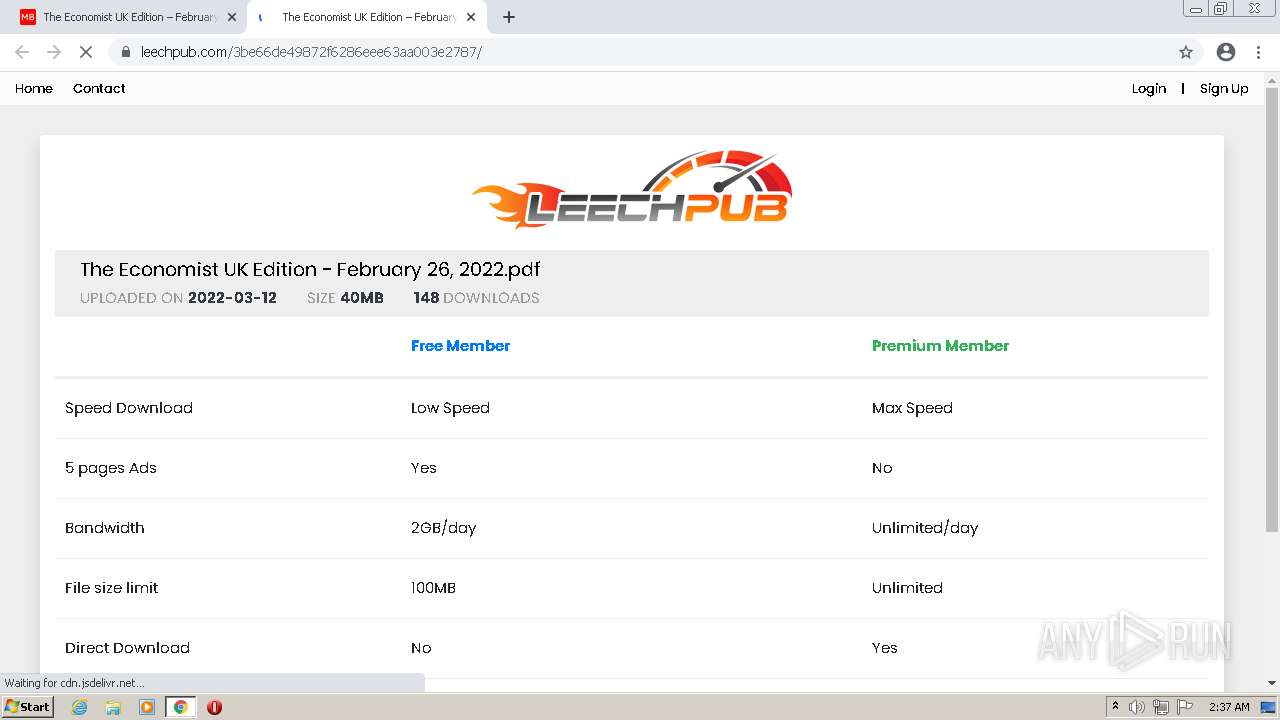This screenshot has width=1280, height=720.
Task: Select the Premium Member column heading
Action: 940,345
